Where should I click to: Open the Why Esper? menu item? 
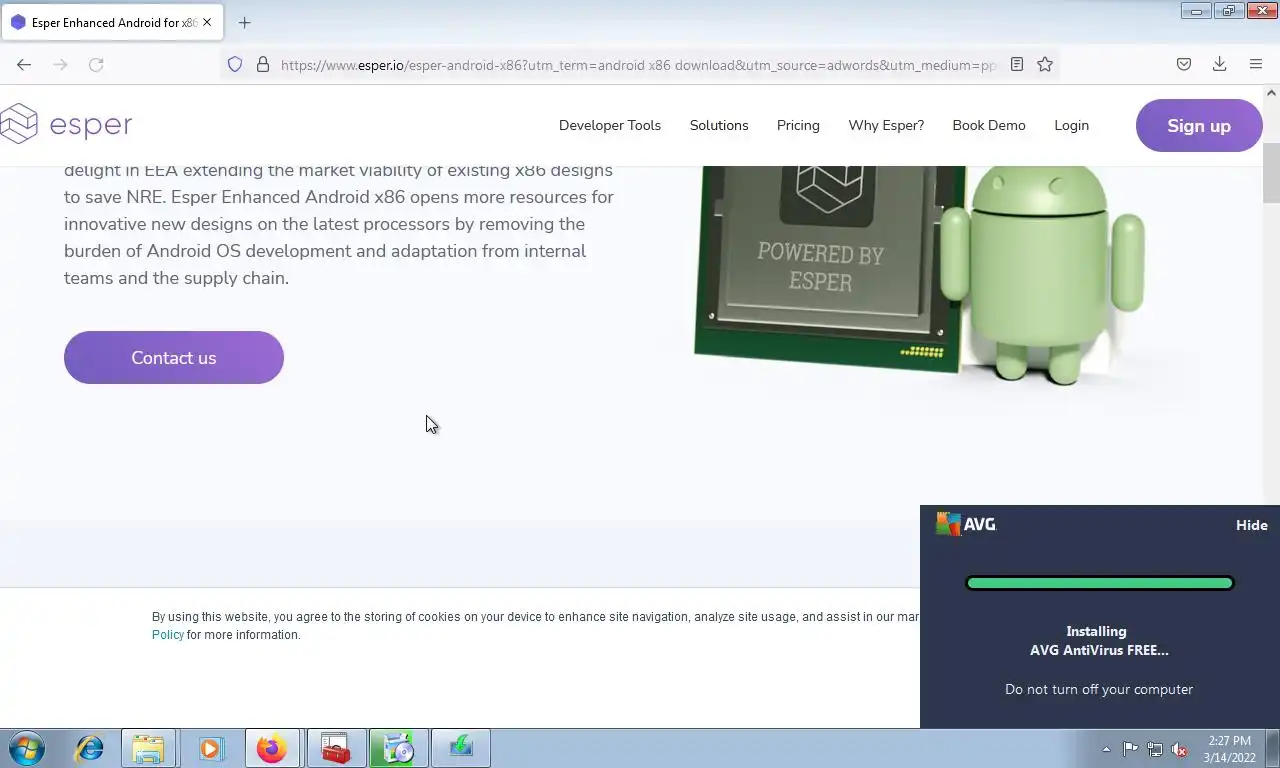[x=886, y=125]
